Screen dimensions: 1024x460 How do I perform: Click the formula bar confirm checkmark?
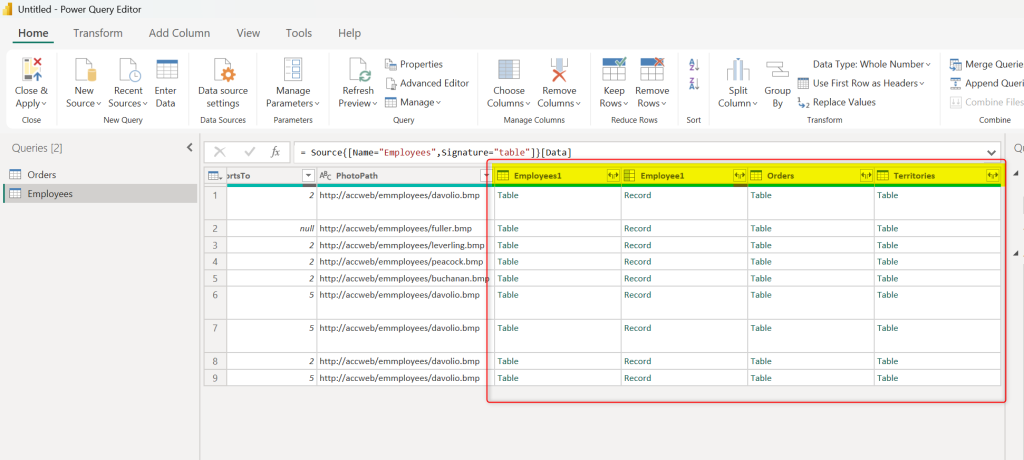pos(249,152)
